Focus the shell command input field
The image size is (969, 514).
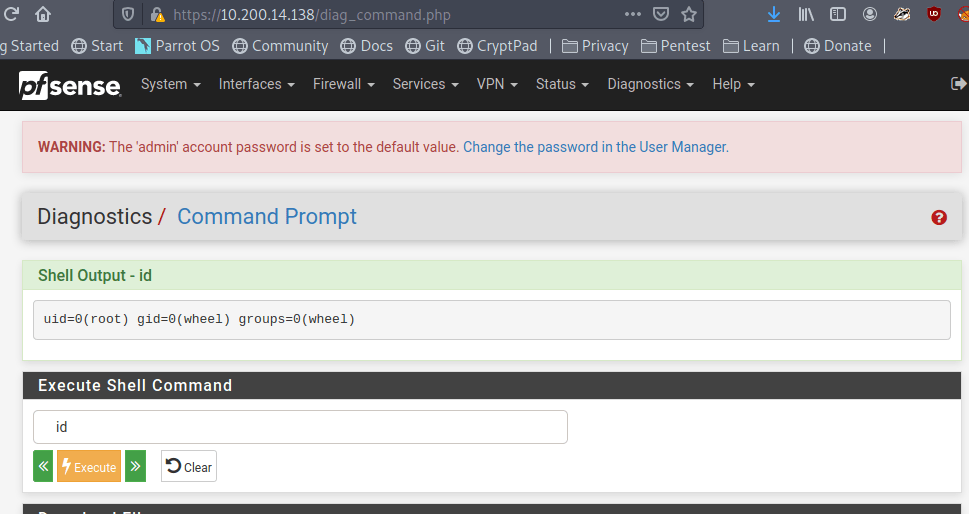coord(300,427)
